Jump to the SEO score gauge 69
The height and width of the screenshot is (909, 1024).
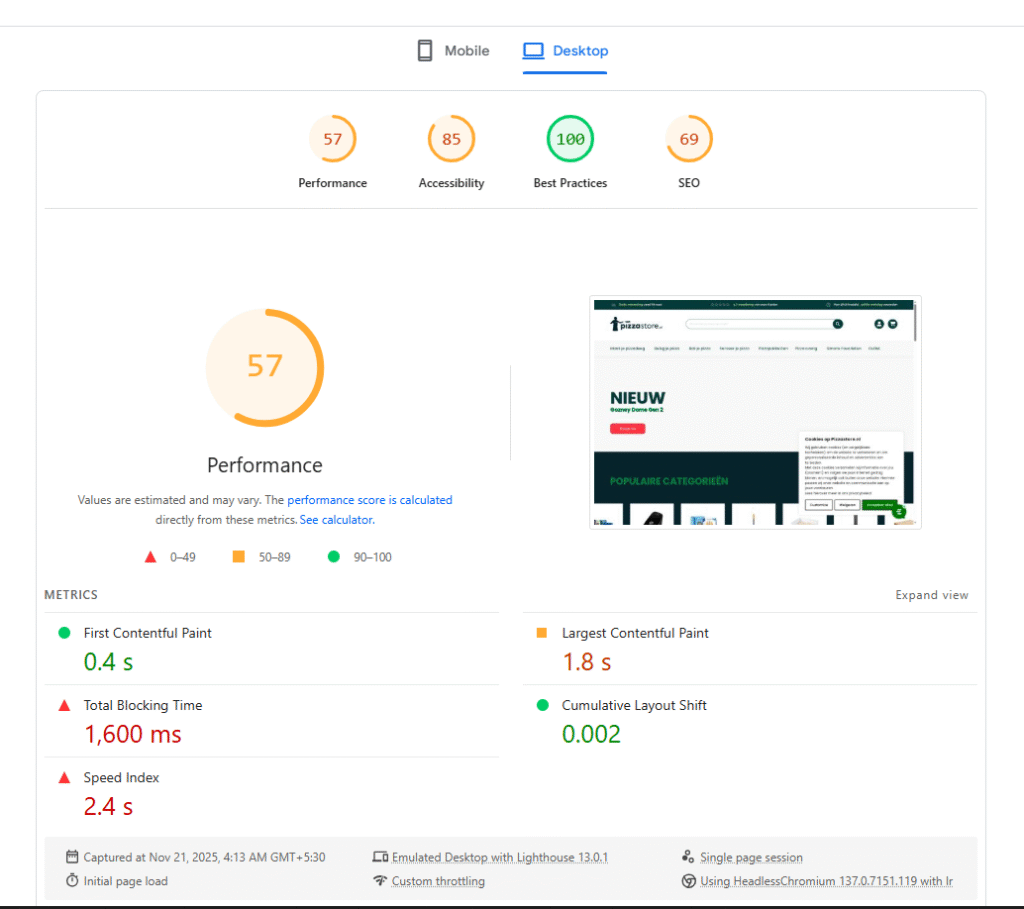click(689, 140)
